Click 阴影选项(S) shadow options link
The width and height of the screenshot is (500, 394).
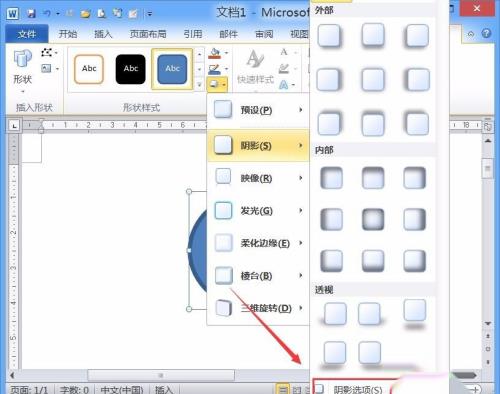pos(357,389)
